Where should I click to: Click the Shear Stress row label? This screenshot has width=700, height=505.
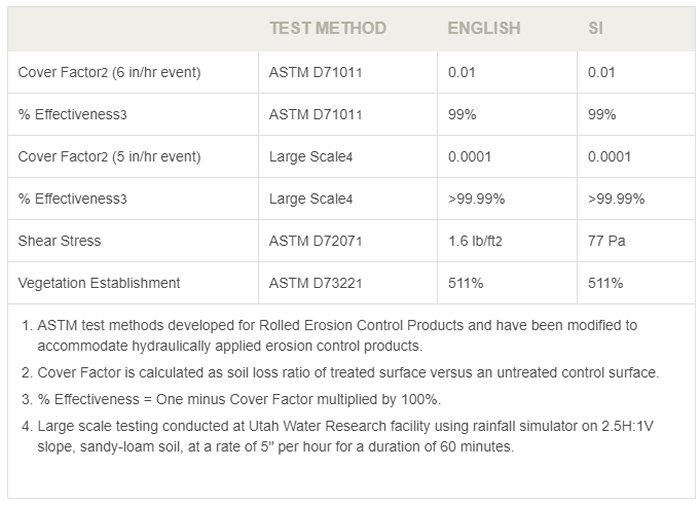(x=60, y=241)
